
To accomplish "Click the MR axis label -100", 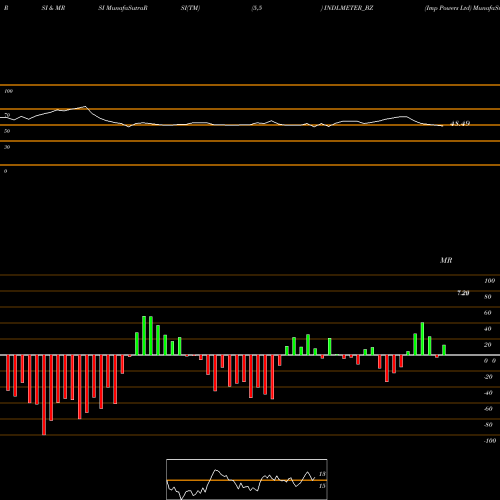I will point(490,441).
